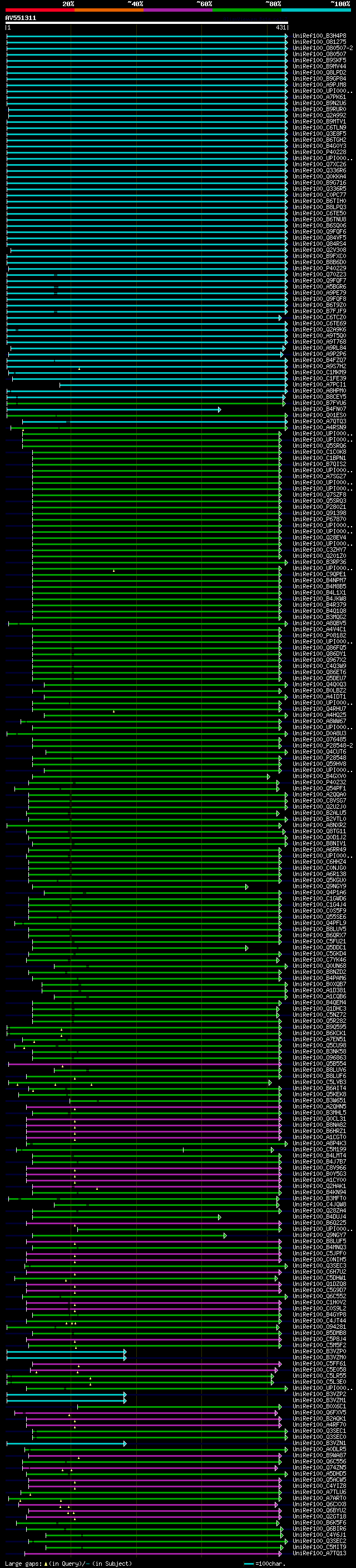The image size is (356, 1568).
Task: Click hit label UniRef100_B3VZP0
Action: coord(319,1351)
